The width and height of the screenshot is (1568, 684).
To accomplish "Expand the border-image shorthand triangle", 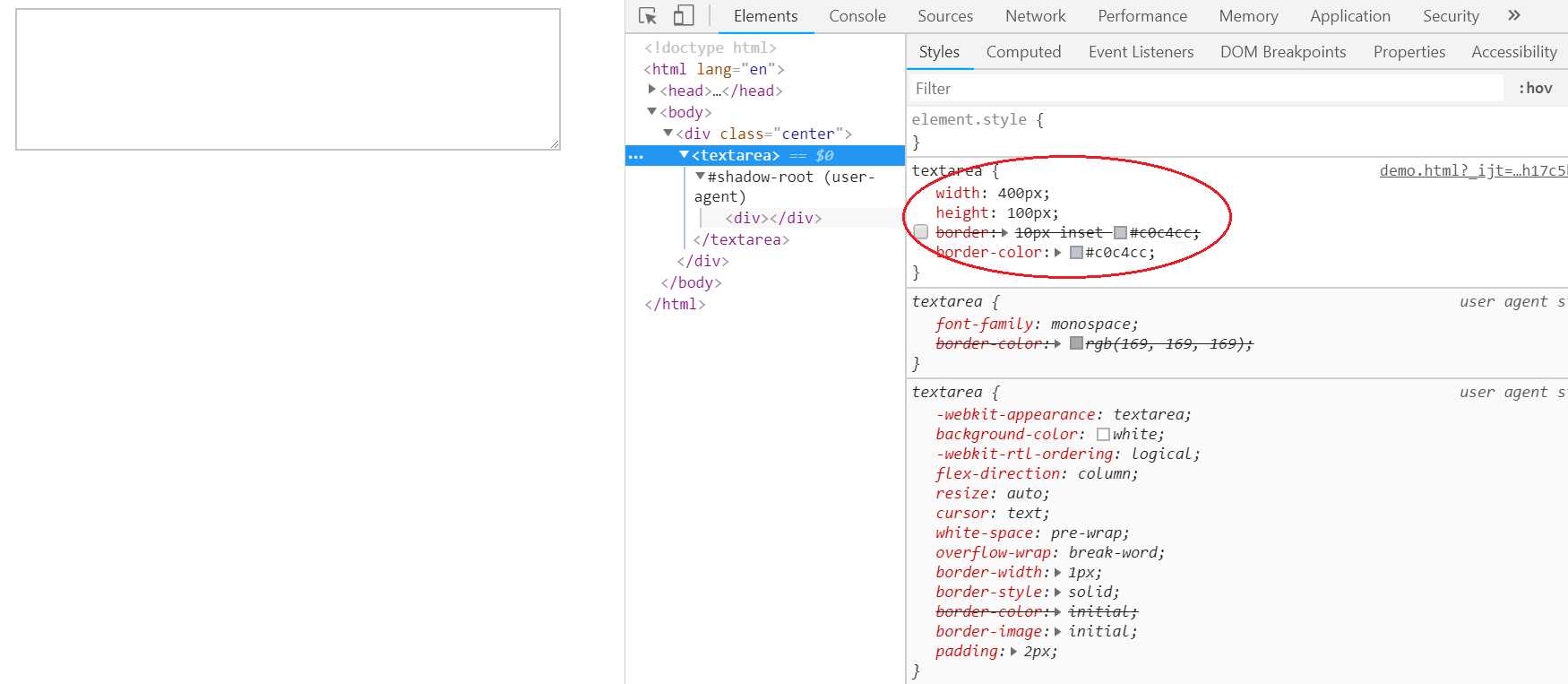I will click(1058, 631).
